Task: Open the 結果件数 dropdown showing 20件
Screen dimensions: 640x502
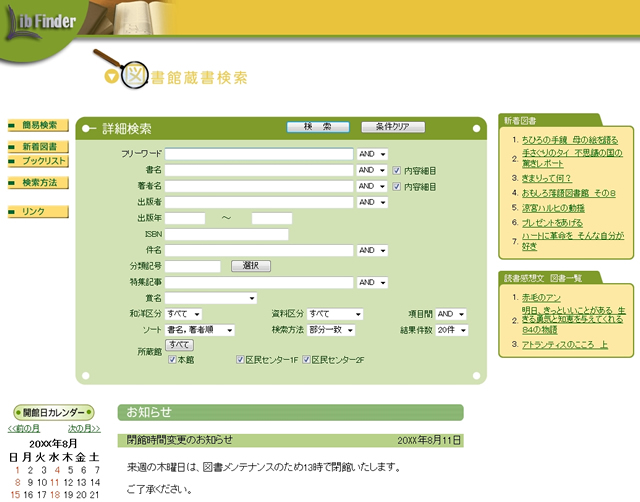Action: click(451, 330)
